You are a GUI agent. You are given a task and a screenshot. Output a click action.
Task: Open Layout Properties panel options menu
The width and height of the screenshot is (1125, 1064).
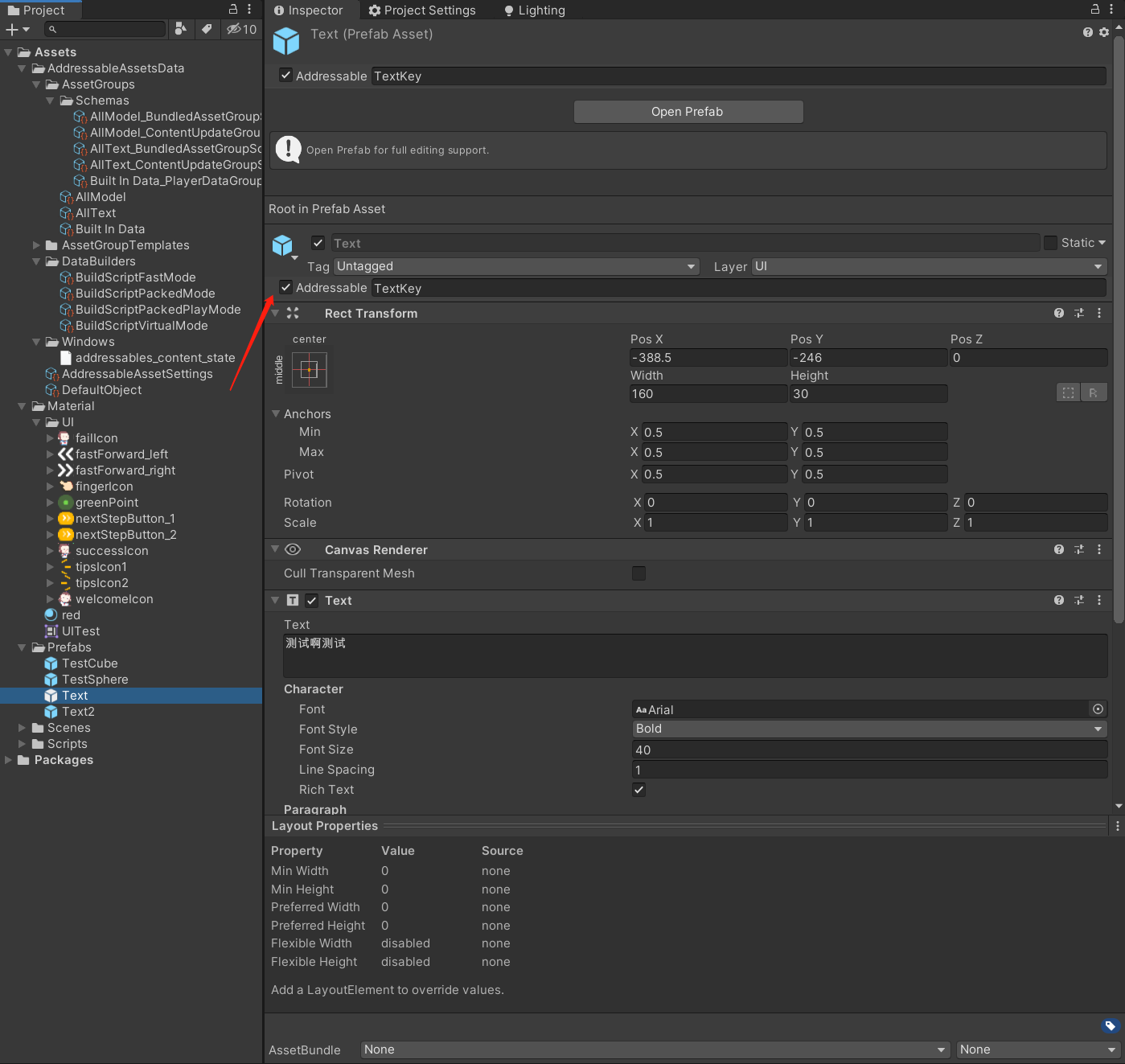[1117, 826]
